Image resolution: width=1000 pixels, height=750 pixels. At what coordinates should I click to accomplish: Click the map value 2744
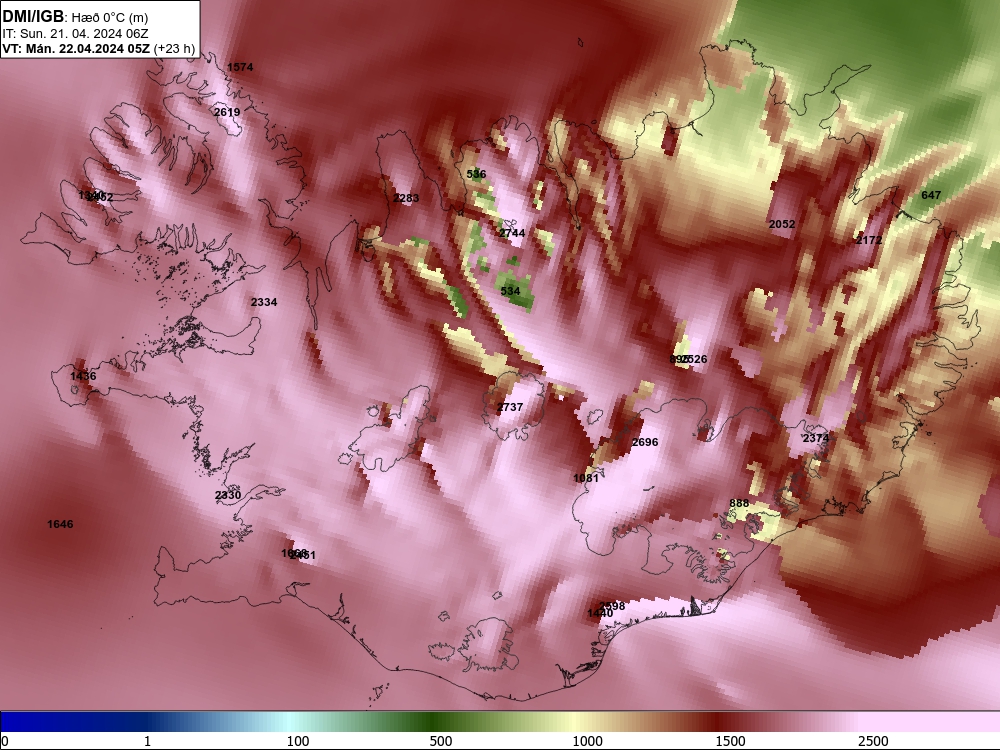(x=512, y=233)
